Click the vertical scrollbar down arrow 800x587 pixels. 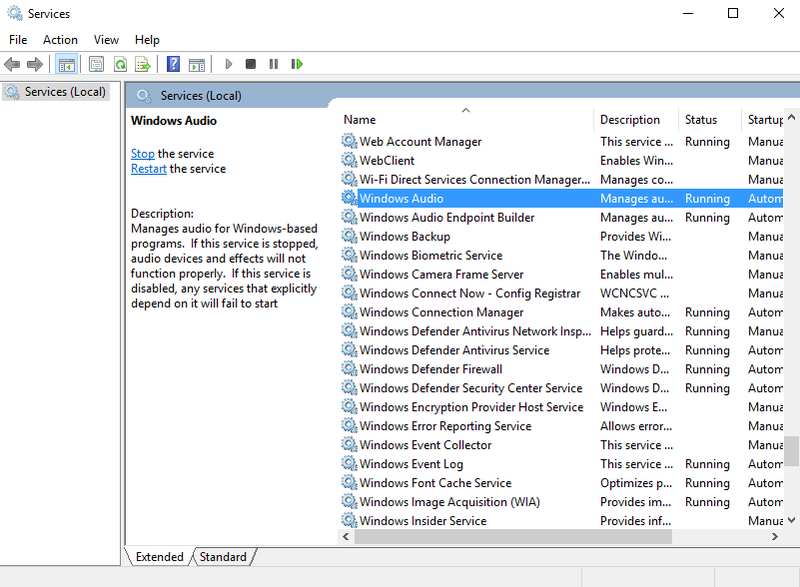point(791,520)
